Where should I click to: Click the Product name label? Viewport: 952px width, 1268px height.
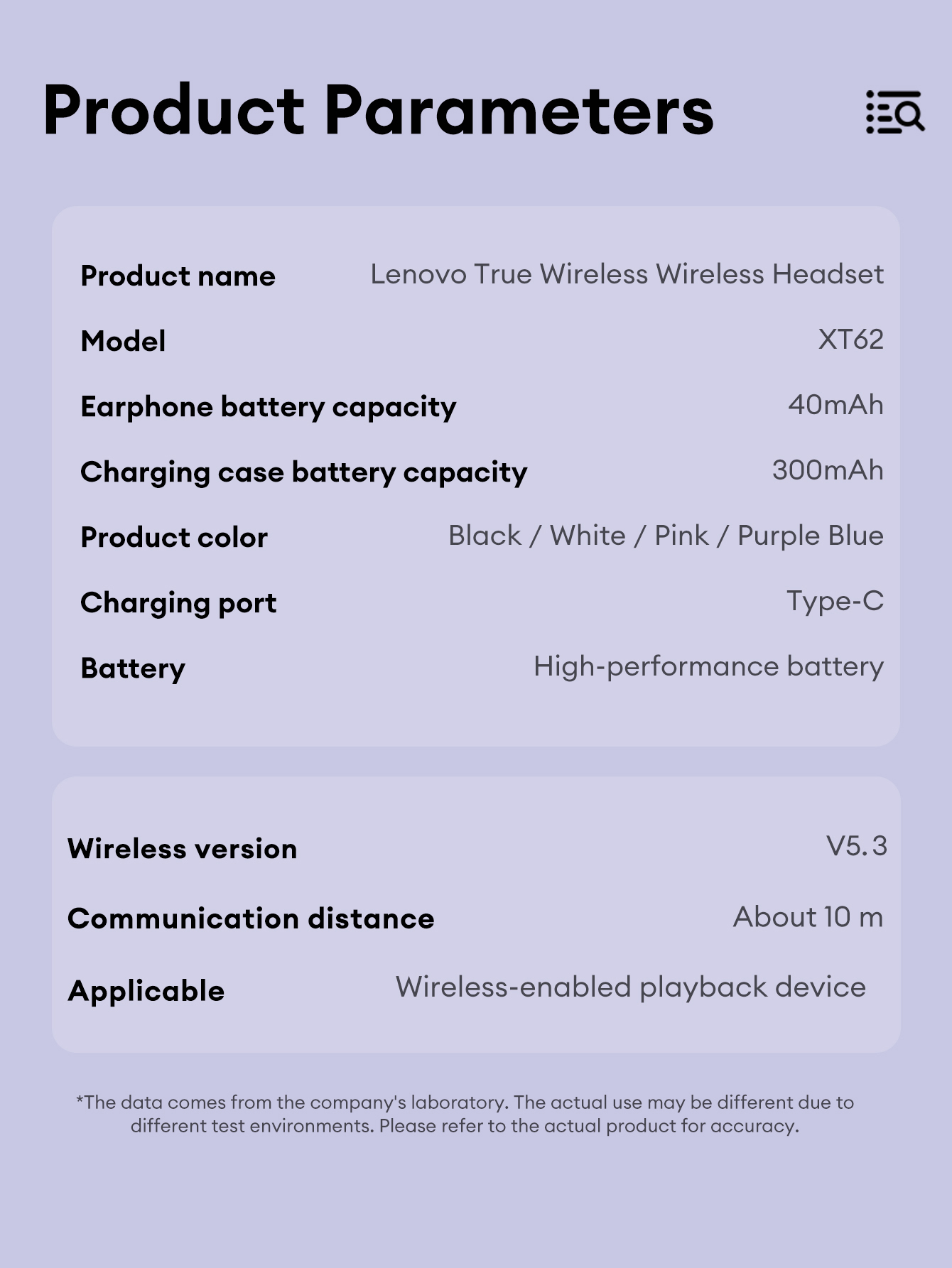[178, 276]
